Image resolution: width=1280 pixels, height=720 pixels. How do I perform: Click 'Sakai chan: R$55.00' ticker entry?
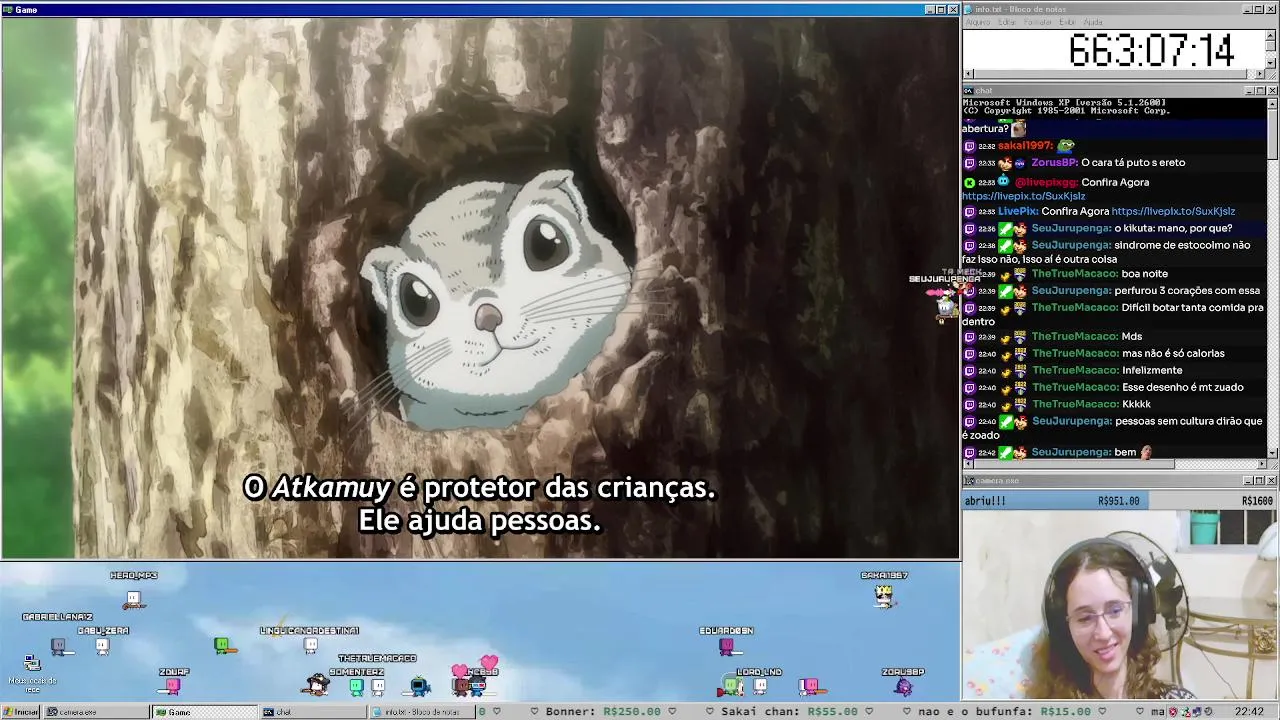click(x=790, y=712)
